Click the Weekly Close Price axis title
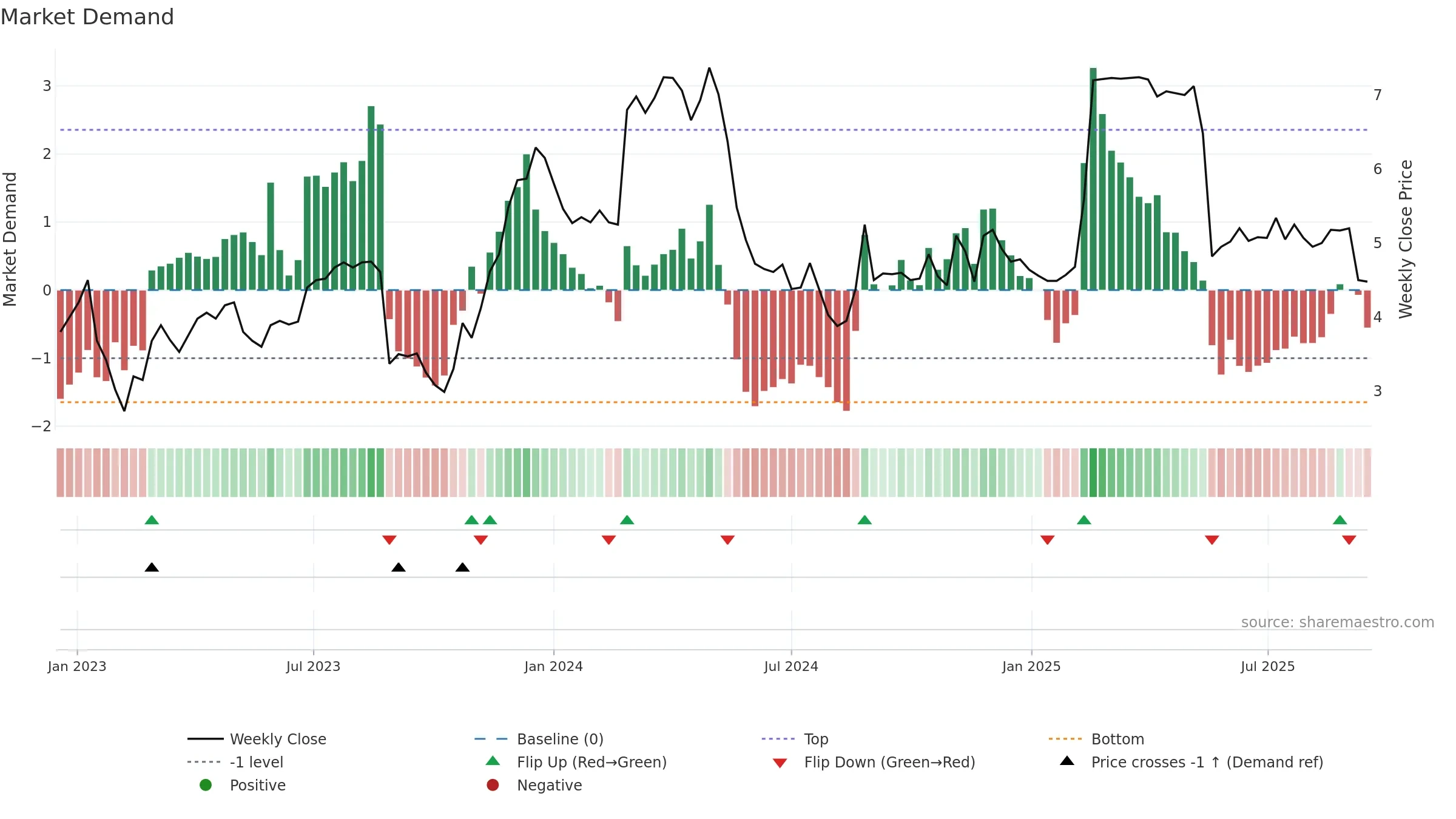This screenshot has height=819, width=1456. 1406,239
